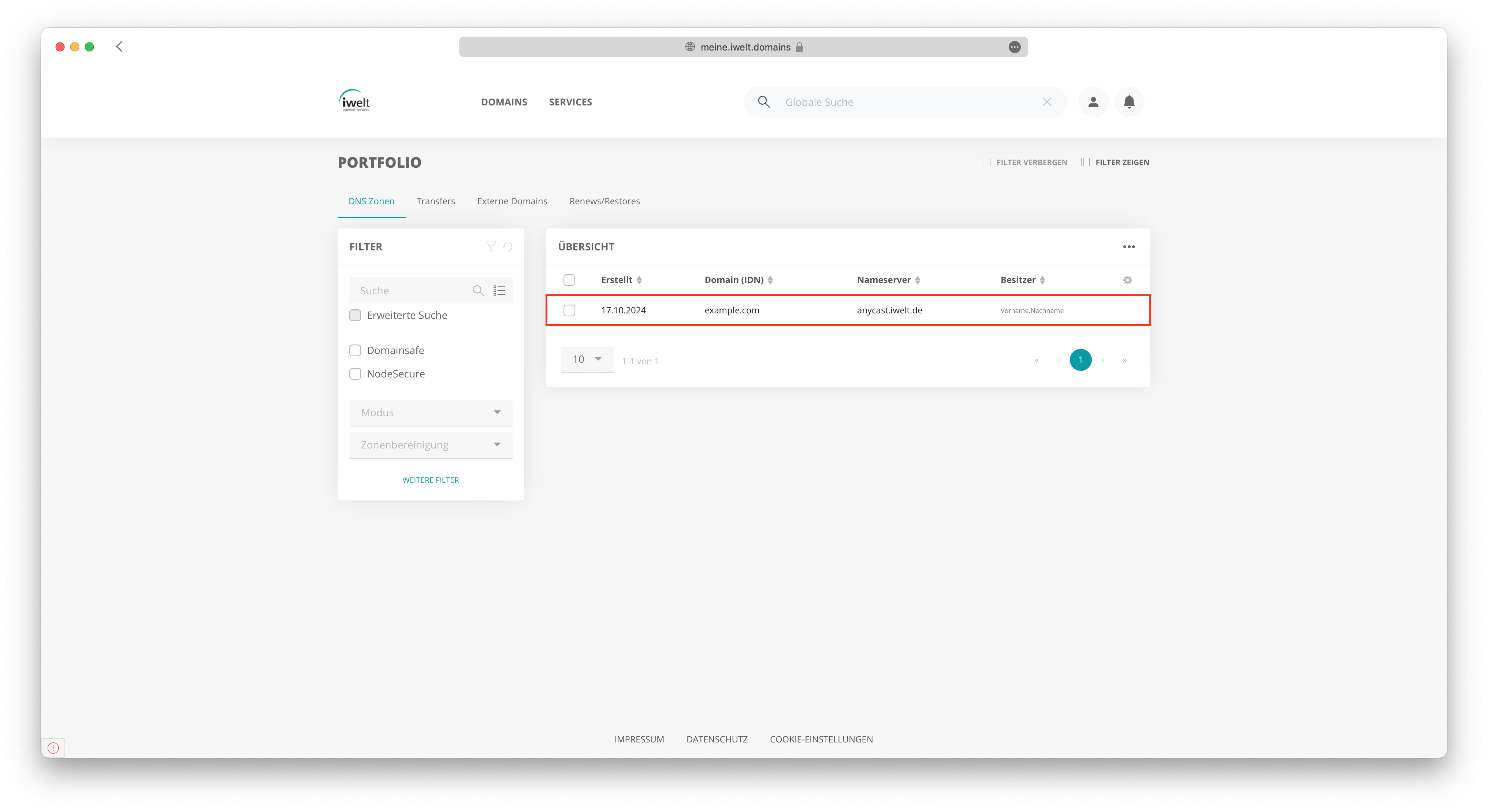Select the example.com row checkbox
The image size is (1488, 812).
569,311
